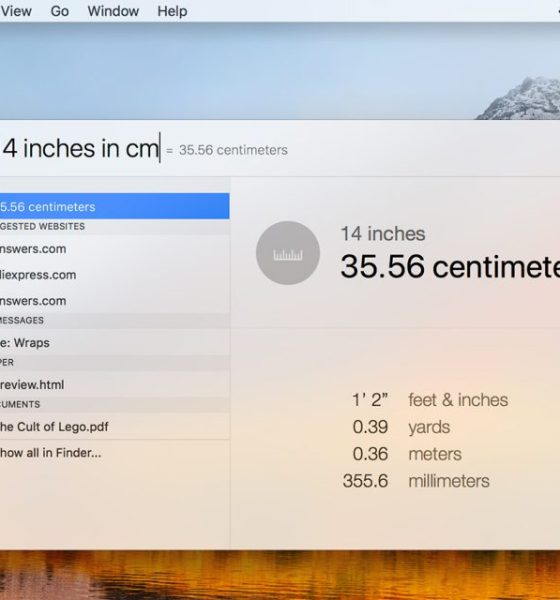The height and width of the screenshot is (600, 560).
Task: Click the 14 inches label in preview
Action: point(383,233)
